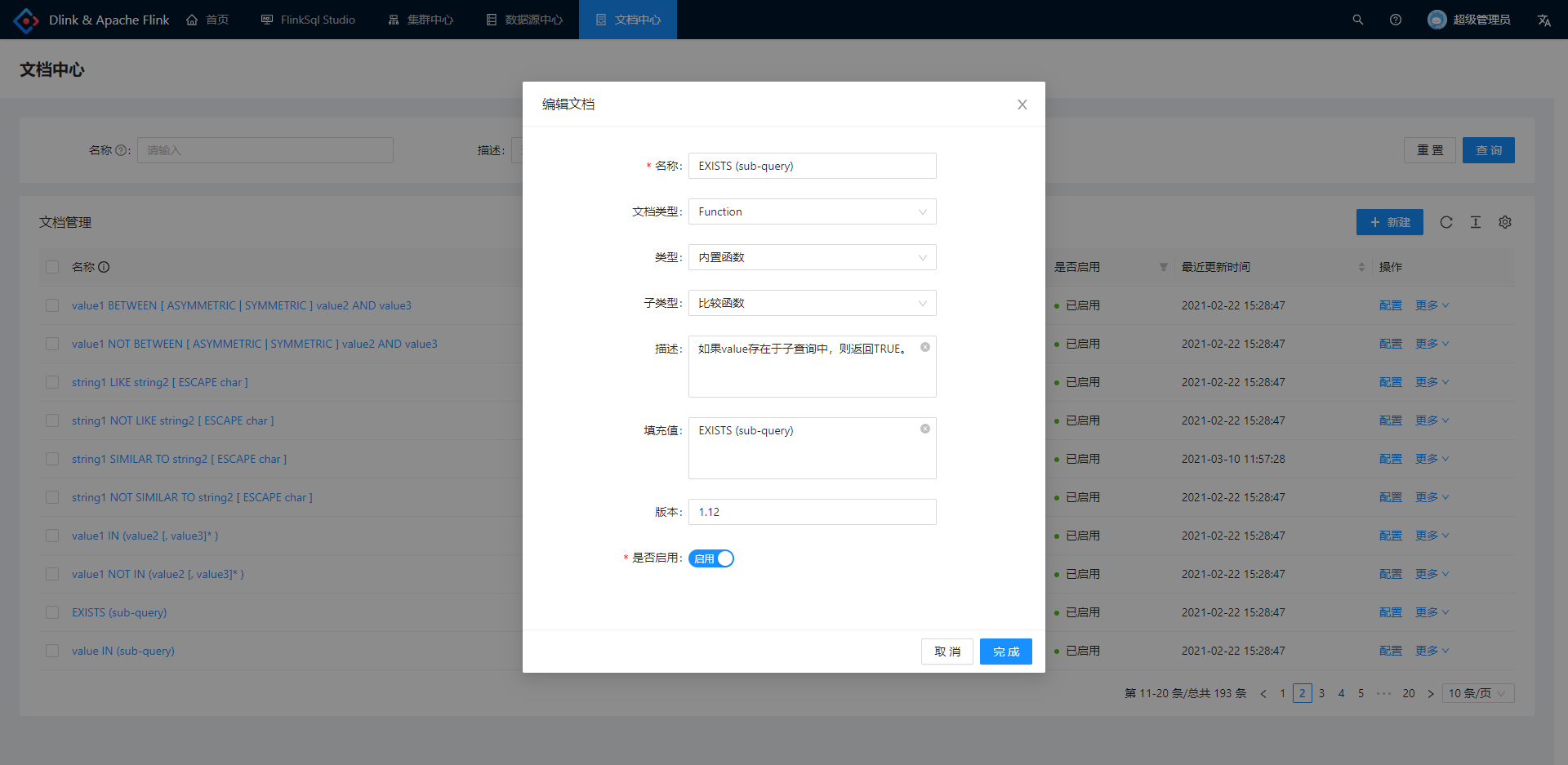
Task: Filter the 是否启用 column
Action: tap(1164, 267)
